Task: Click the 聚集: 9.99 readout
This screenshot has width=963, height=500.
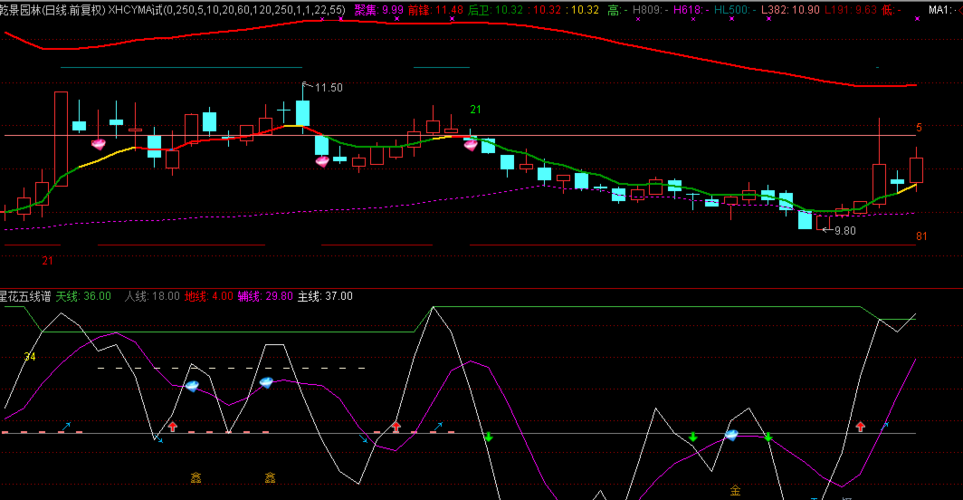Action: (x=379, y=10)
